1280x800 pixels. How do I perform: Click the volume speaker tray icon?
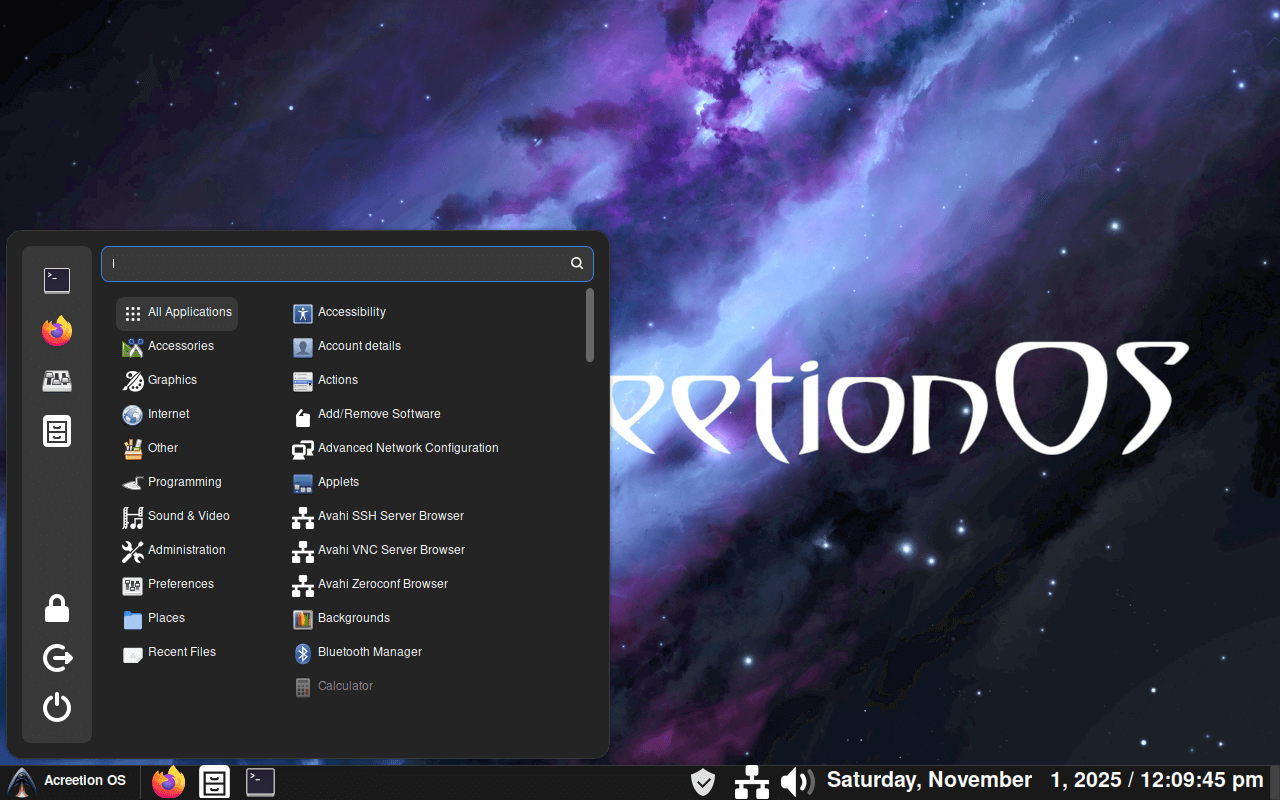pos(796,781)
